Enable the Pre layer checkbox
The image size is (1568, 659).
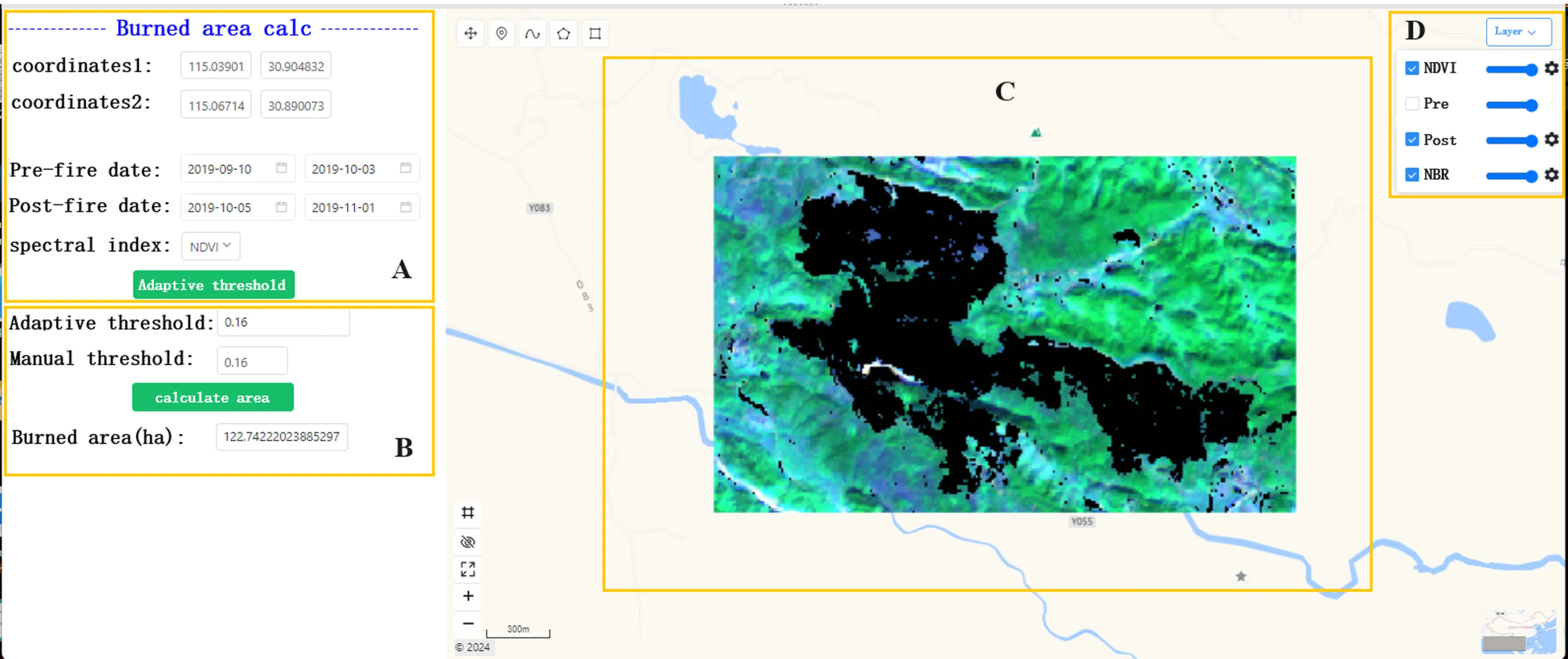(x=1413, y=104)
